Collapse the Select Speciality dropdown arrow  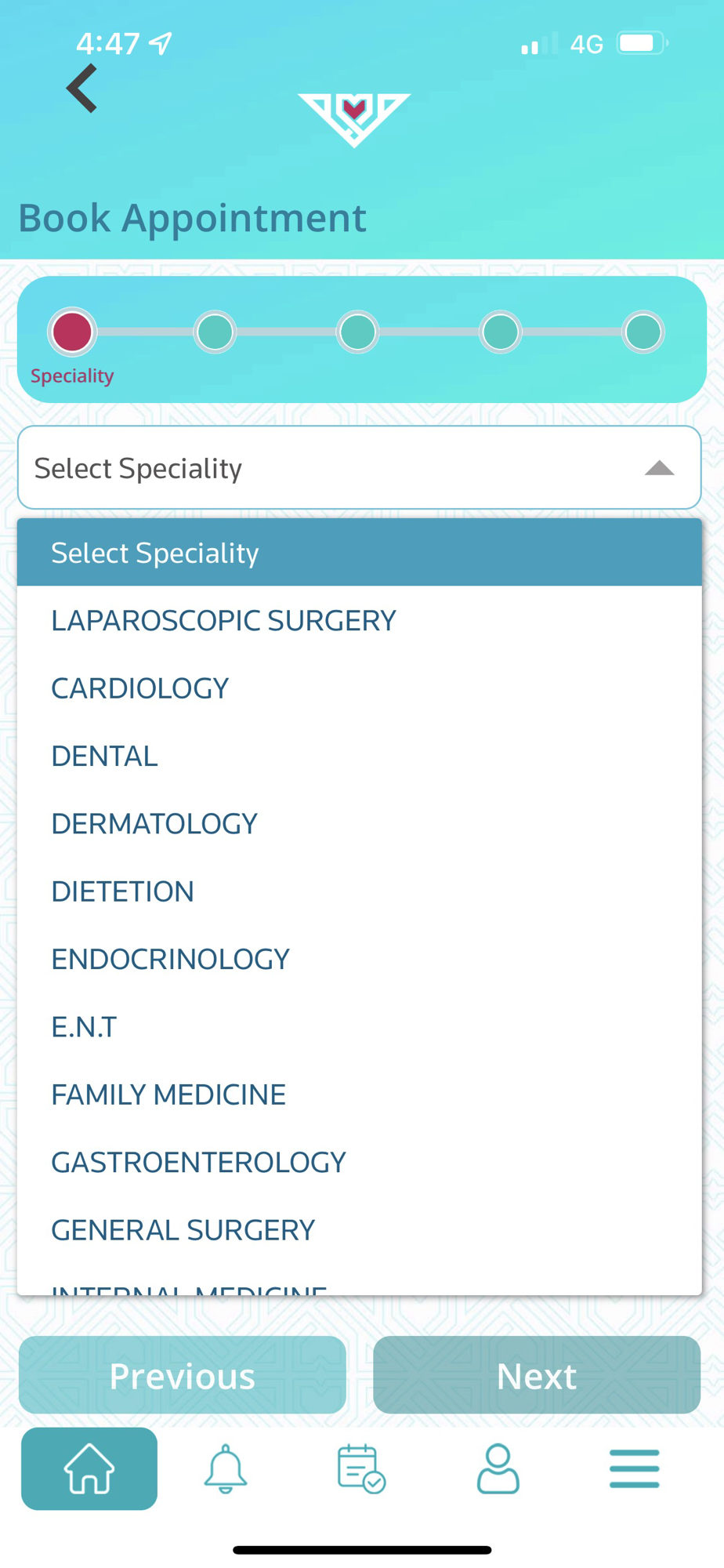[x=659, y=468]
